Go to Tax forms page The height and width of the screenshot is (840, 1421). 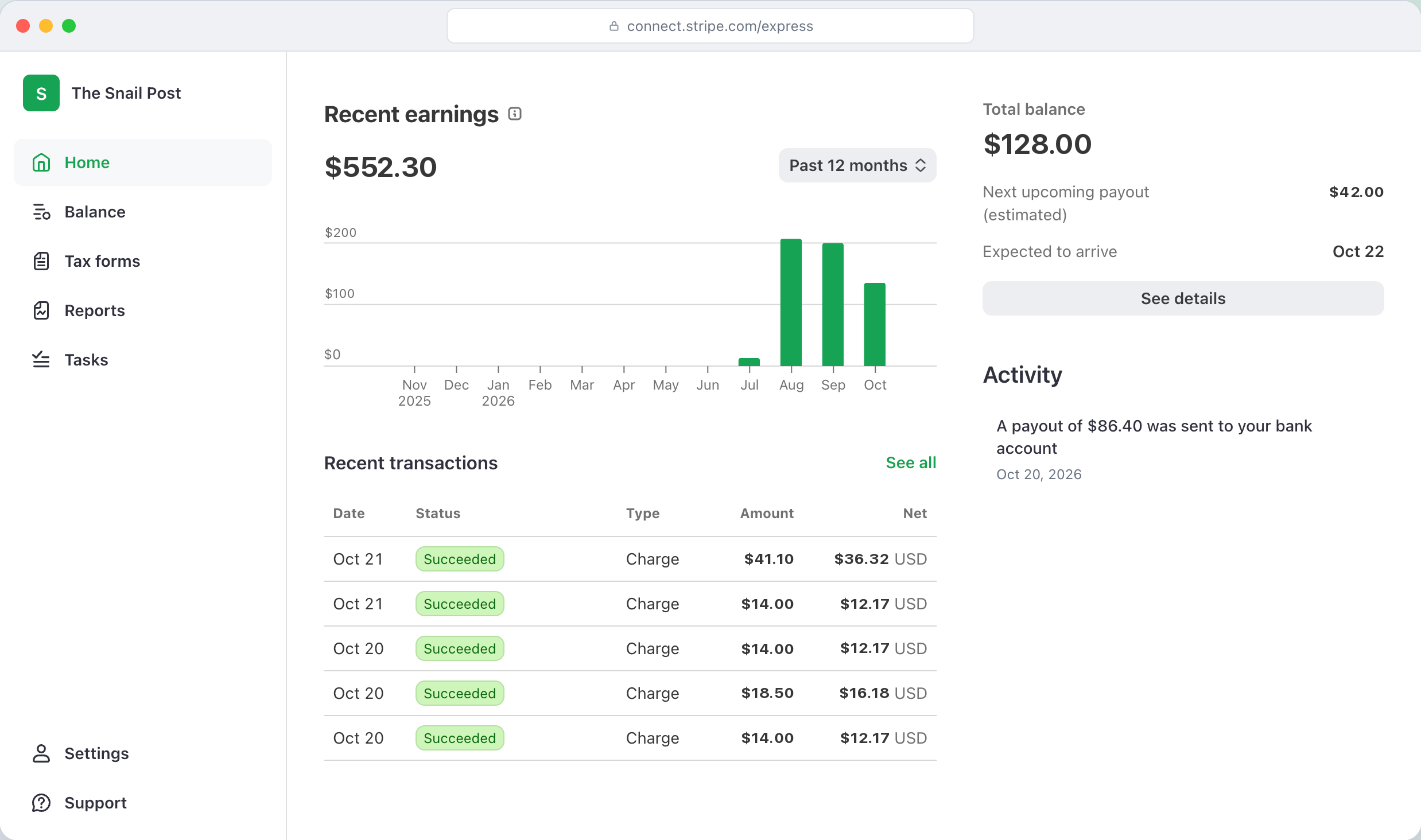tap(143, 261)
